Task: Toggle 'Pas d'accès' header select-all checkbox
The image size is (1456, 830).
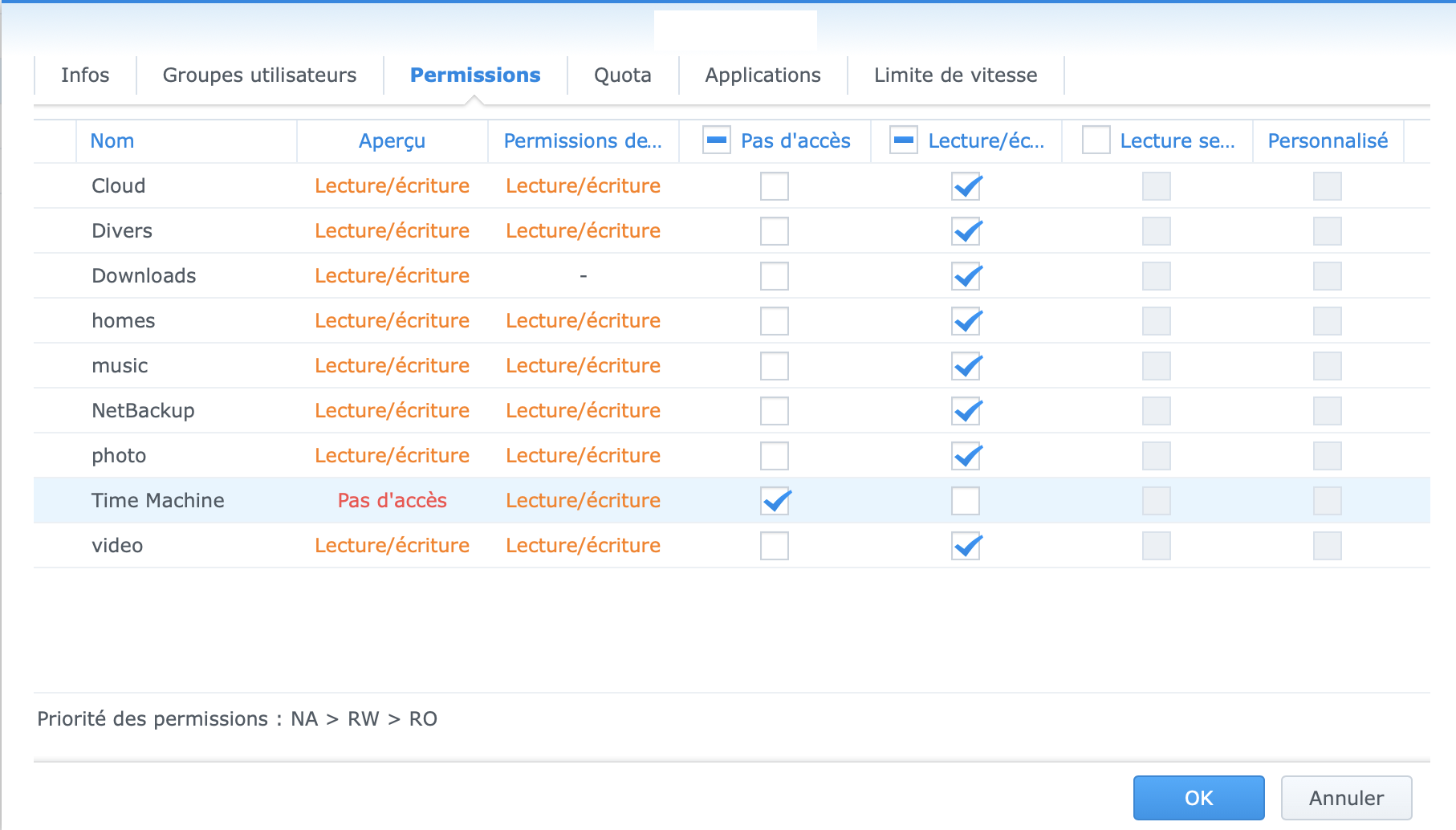Action: 717,140
